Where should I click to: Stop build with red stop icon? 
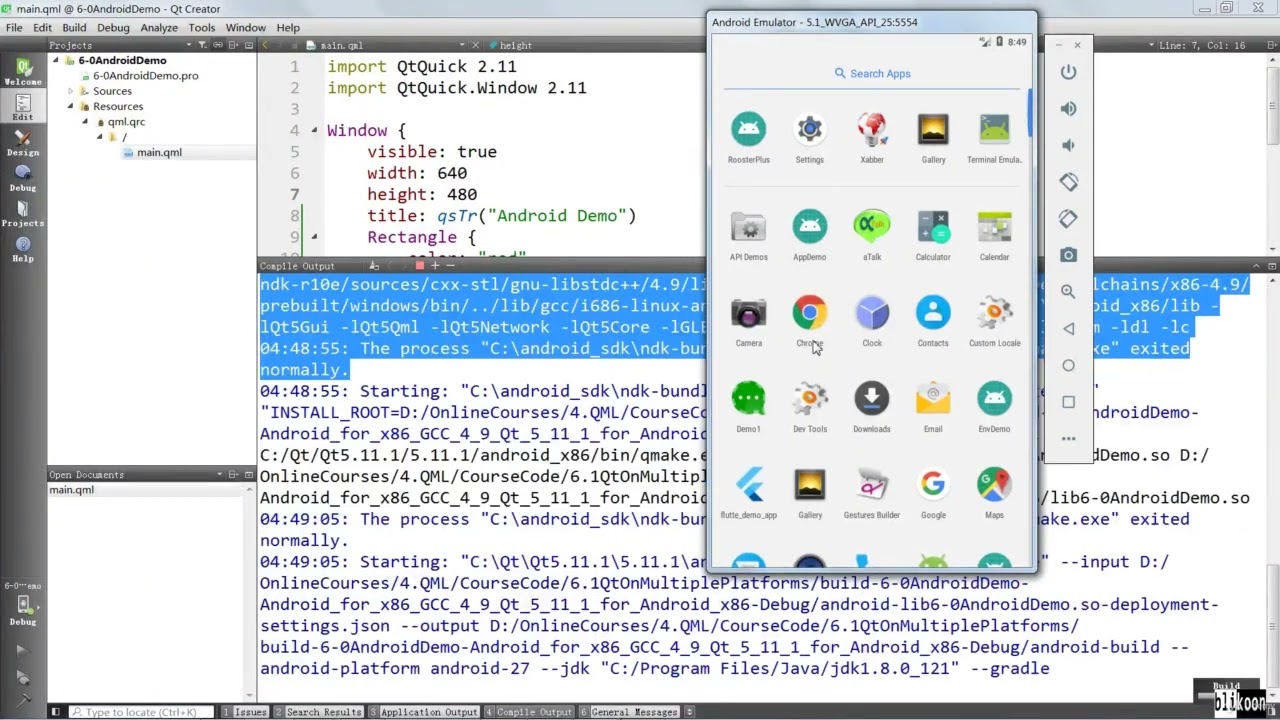click(420, 266)
